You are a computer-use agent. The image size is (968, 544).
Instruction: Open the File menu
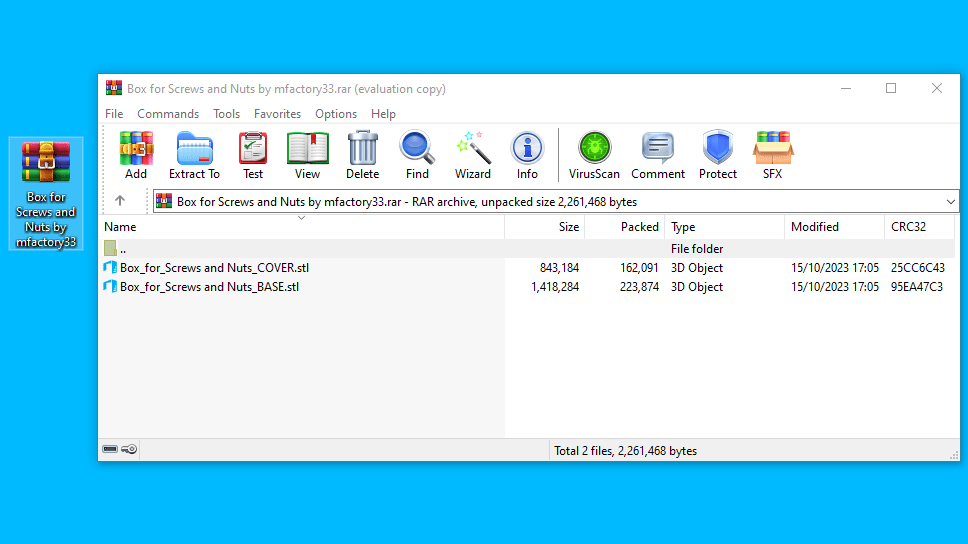coord(114,114)
